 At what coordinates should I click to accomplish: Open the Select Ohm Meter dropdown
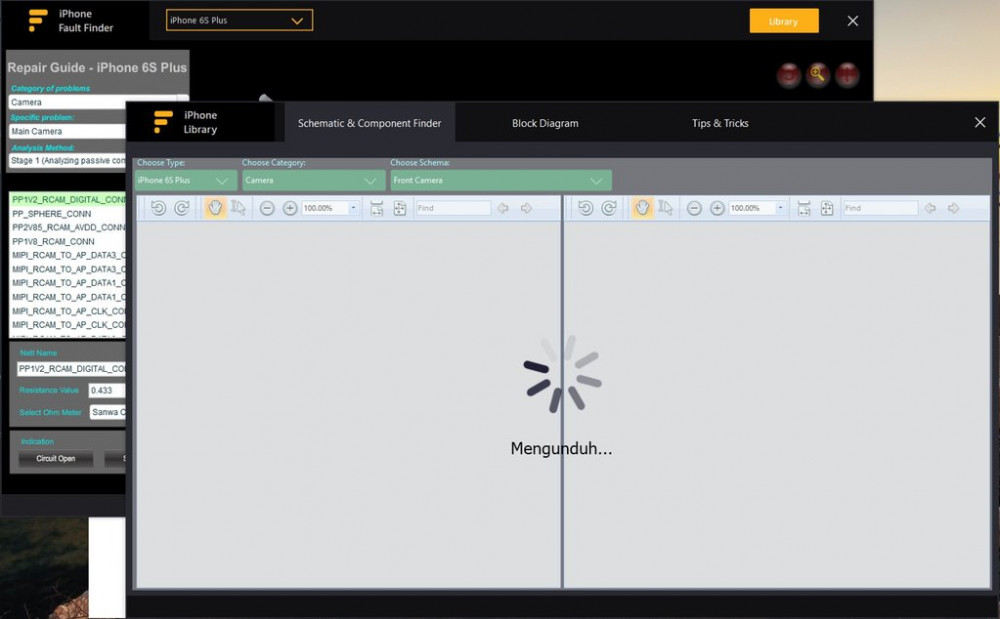107,412
